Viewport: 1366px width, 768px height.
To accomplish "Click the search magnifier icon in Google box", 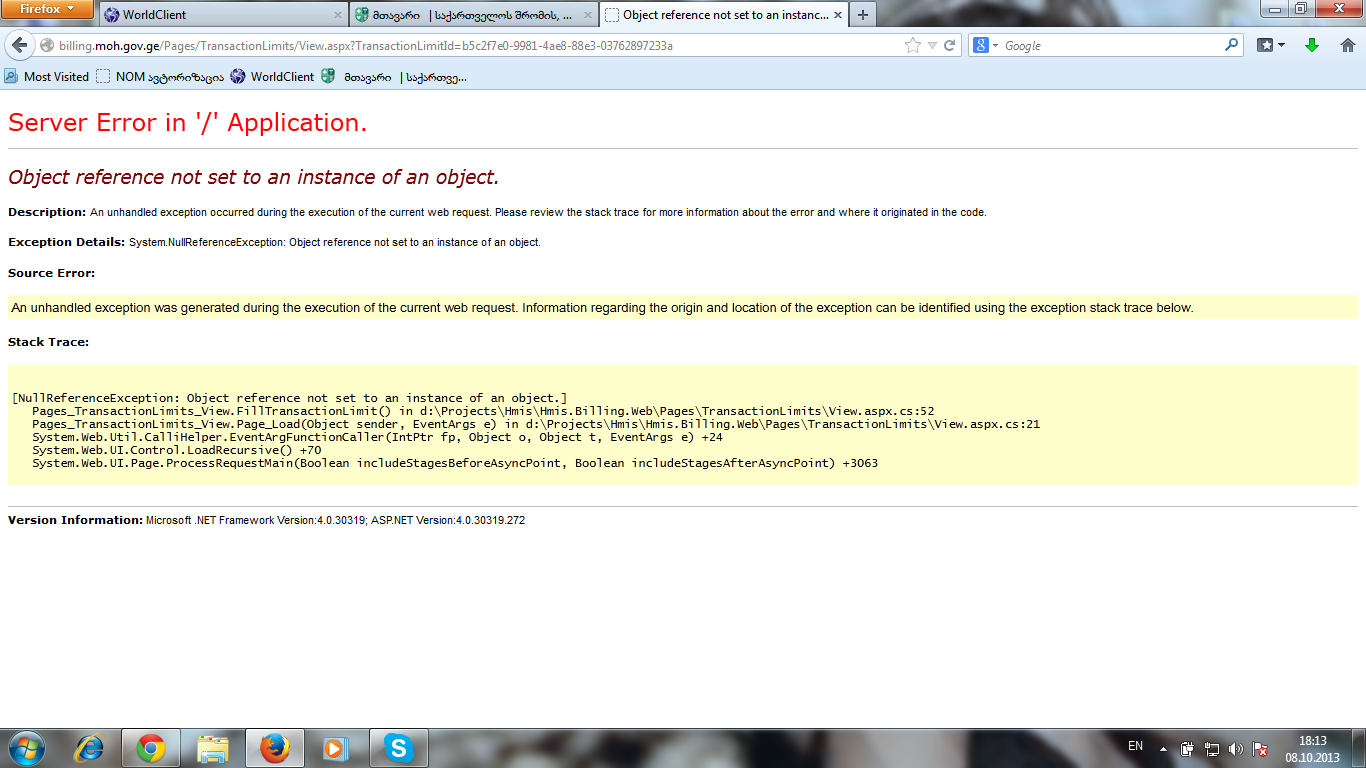I will (x=1231, y=45).
